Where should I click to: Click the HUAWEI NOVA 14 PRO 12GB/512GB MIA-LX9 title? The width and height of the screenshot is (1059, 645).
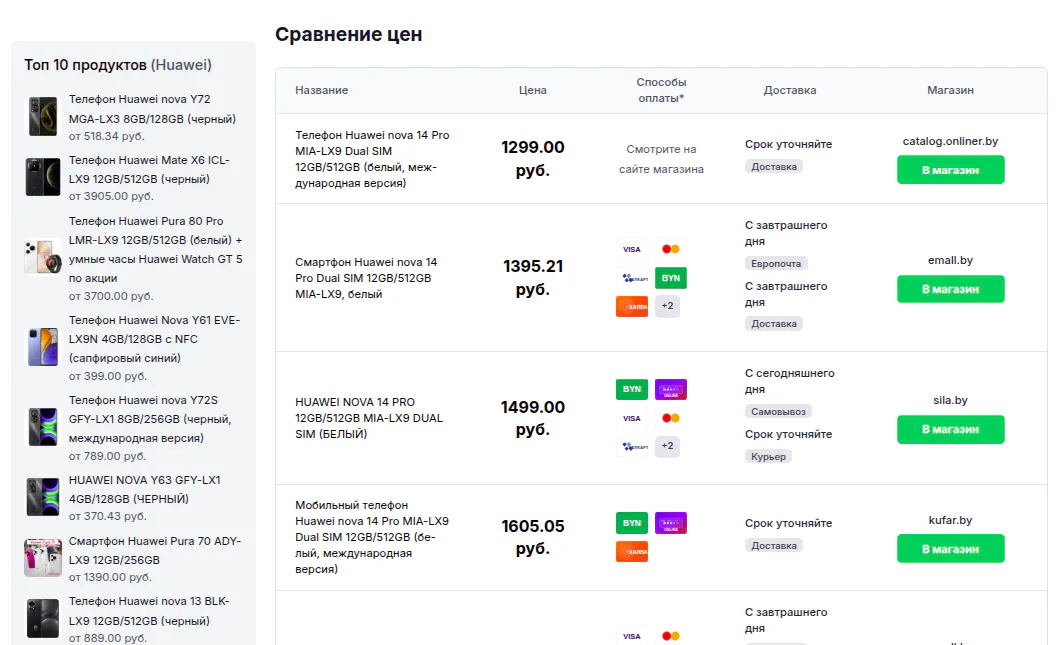pyautogui.click(x=369, y=418)
